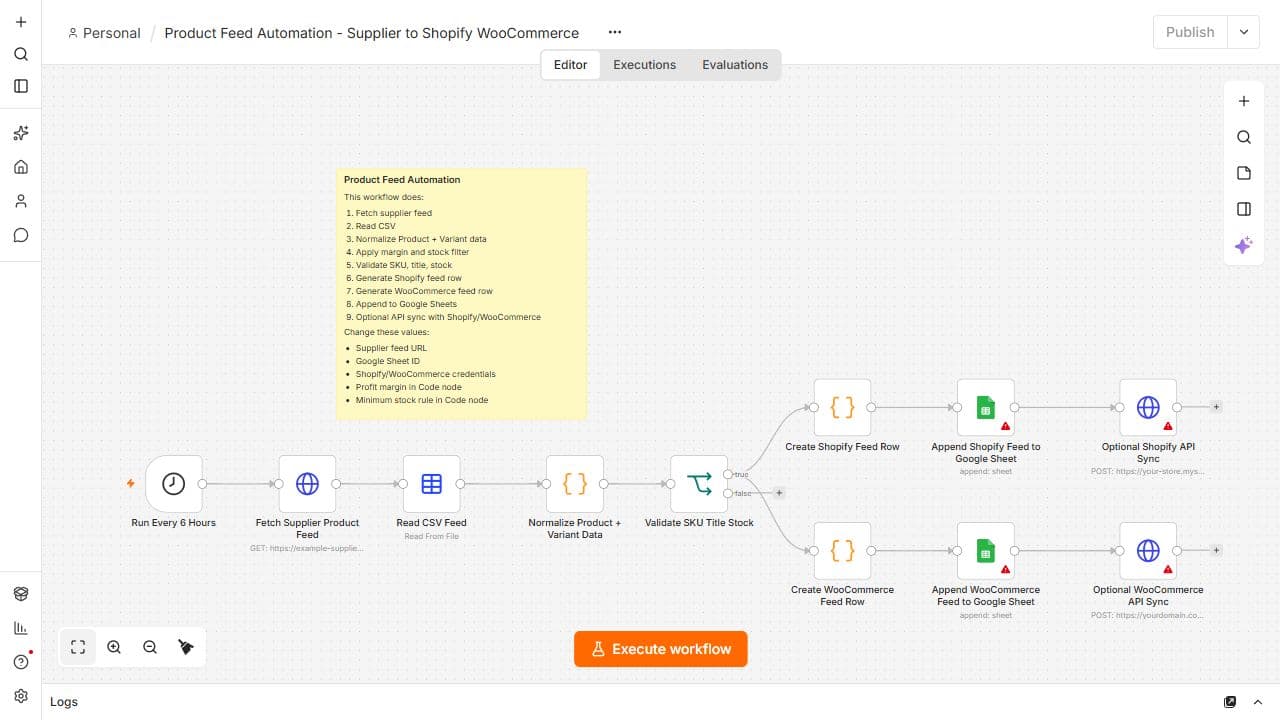Add a sticky note from canvas toolbar

(1244, 173)
